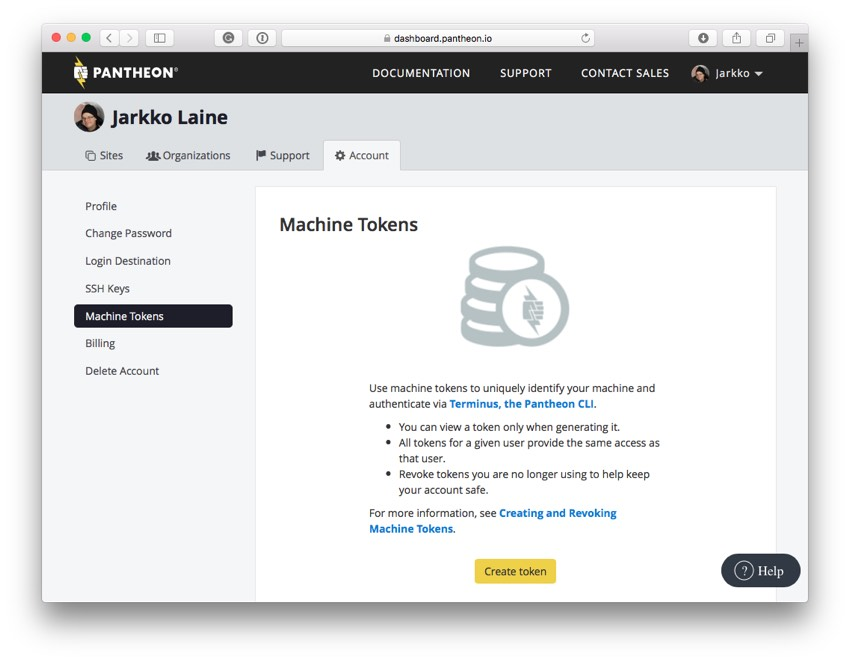Click the Pantheon logo in header
The width and height of the screenshot is (850, 662).
125,73
